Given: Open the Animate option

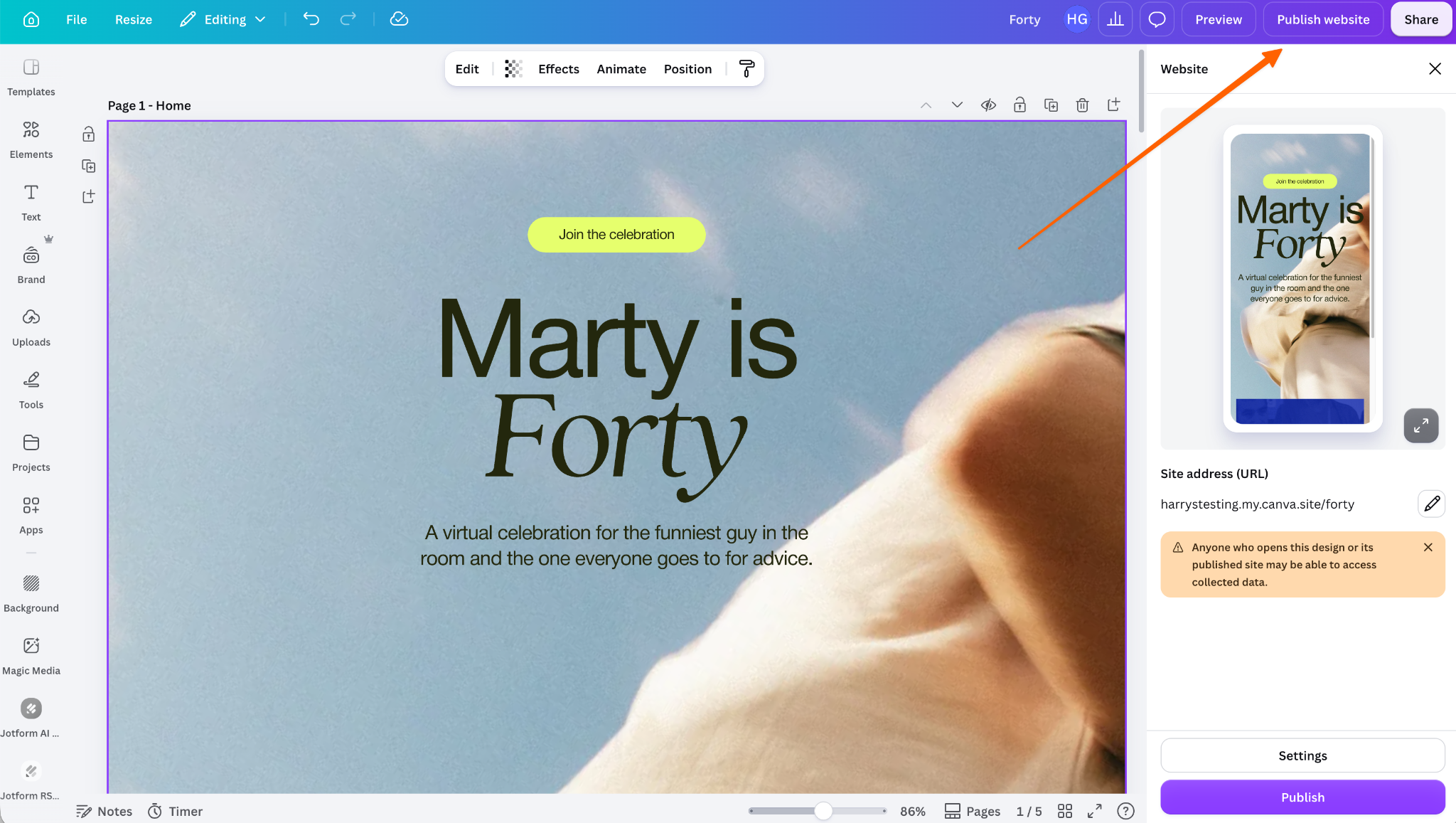Looking at the screenshot, I should coord(621,69).
